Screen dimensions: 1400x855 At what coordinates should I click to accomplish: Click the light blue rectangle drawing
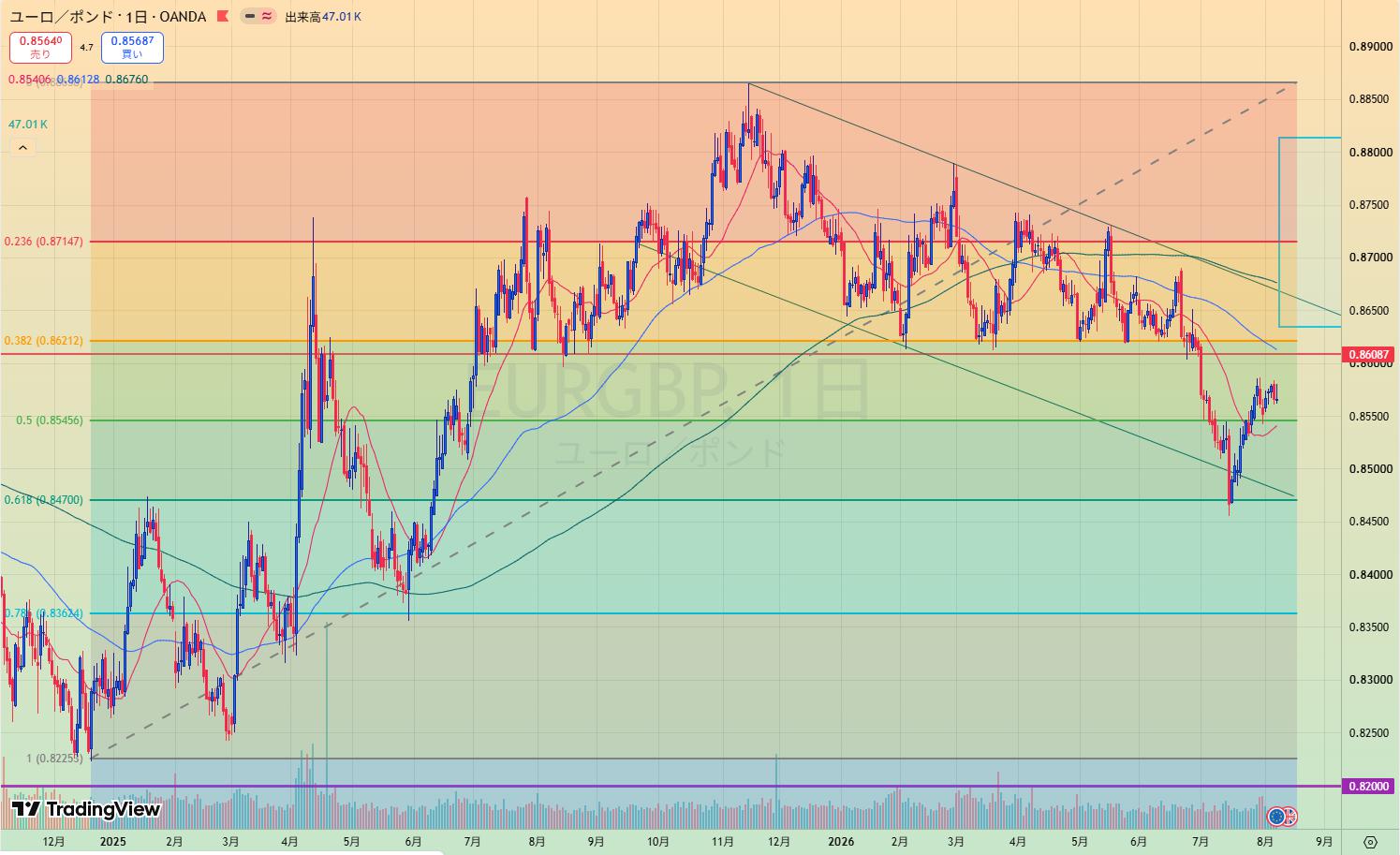coord(1310,232)
